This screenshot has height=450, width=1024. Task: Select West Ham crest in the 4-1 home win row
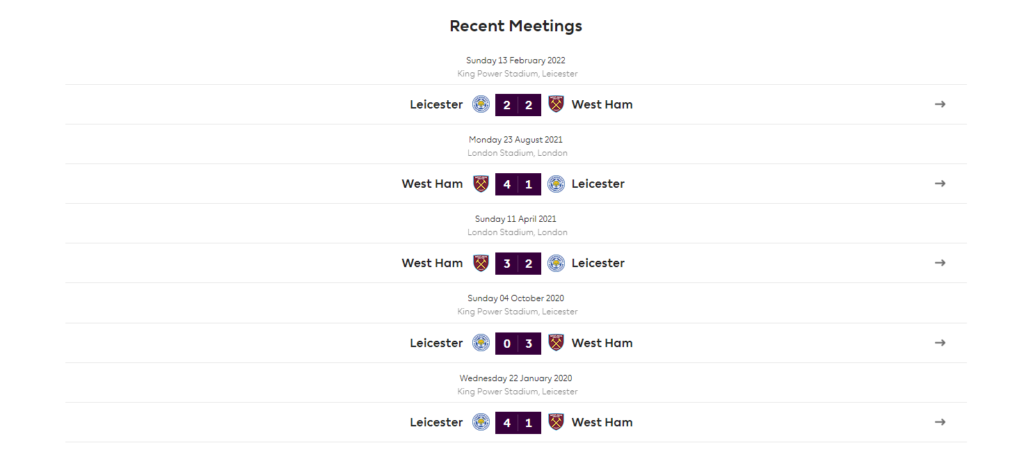481,184
